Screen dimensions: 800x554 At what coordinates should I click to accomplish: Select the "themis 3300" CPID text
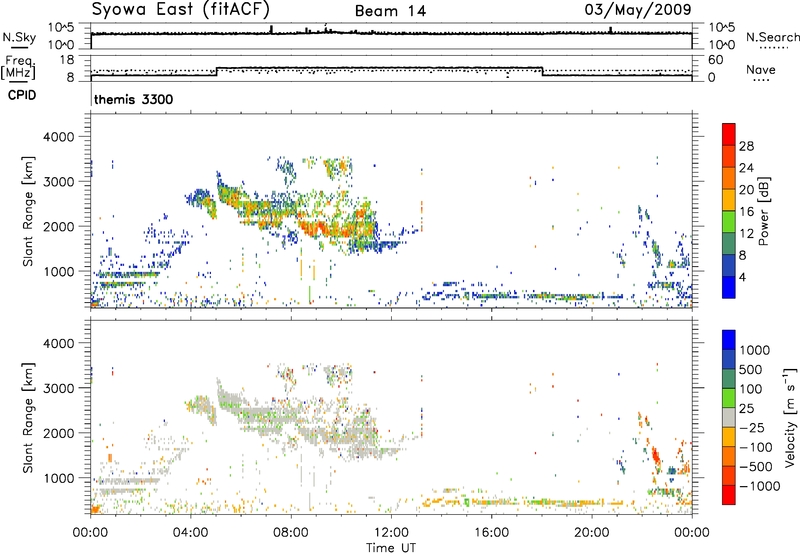pyautogui.click(x=134, y=99)
